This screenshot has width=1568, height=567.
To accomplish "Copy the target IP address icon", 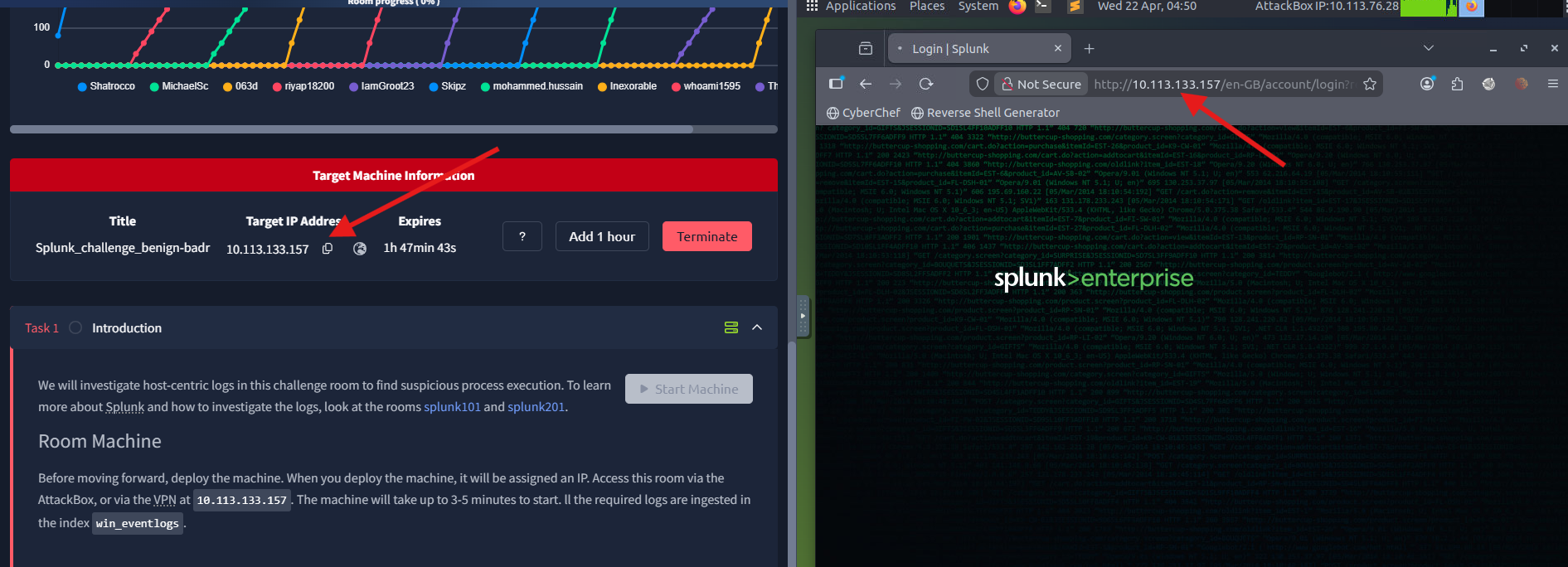I will tap(328, 249).
